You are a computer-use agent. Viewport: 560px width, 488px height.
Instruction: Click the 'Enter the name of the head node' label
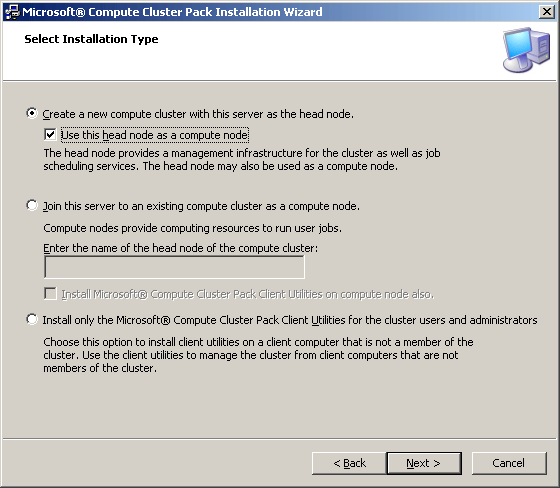click(180, 248)
